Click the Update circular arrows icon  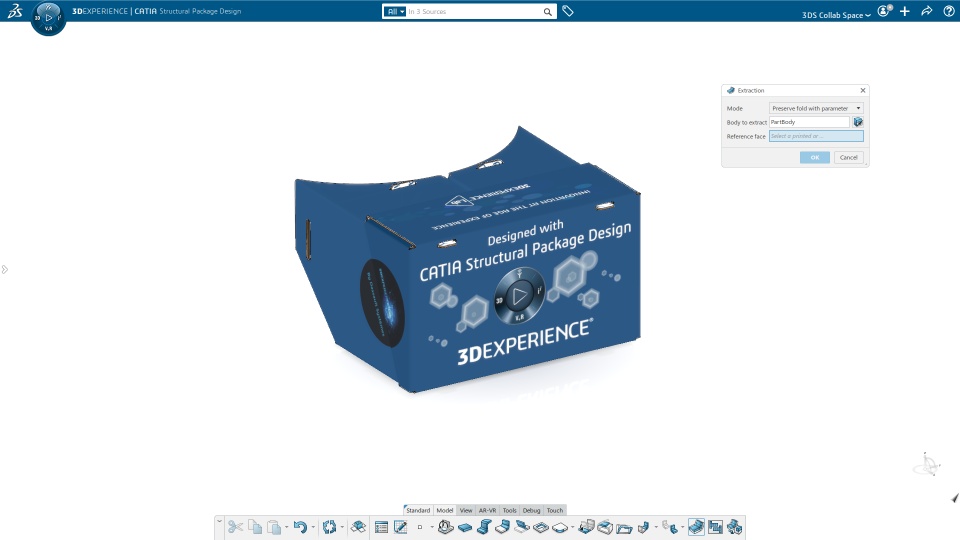(x=329, y=527)
